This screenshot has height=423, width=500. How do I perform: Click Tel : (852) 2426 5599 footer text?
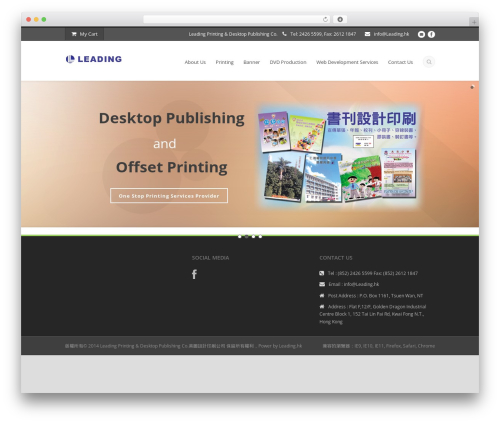pos(373,273)
